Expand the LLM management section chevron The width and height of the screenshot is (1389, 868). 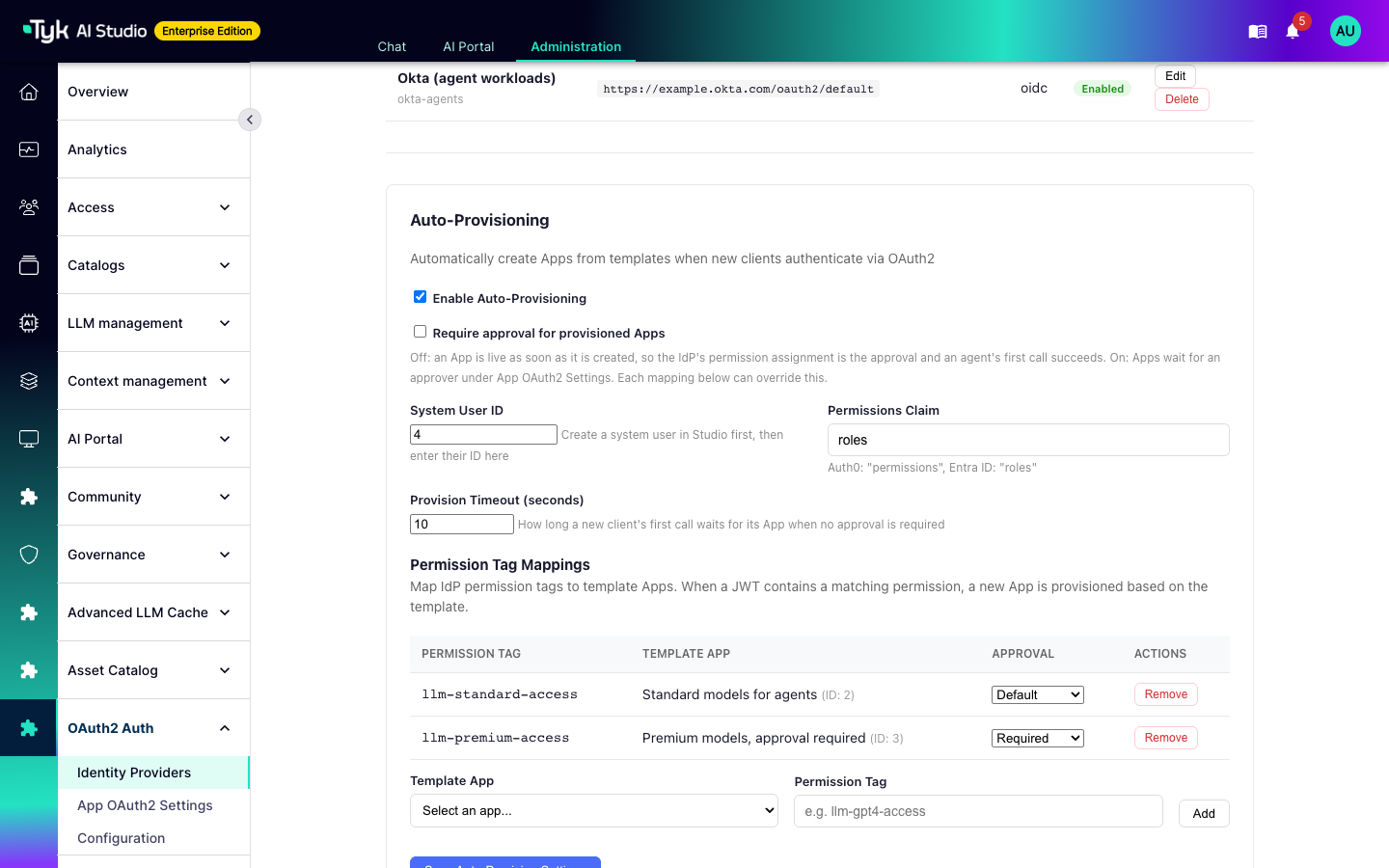point(225,323)
